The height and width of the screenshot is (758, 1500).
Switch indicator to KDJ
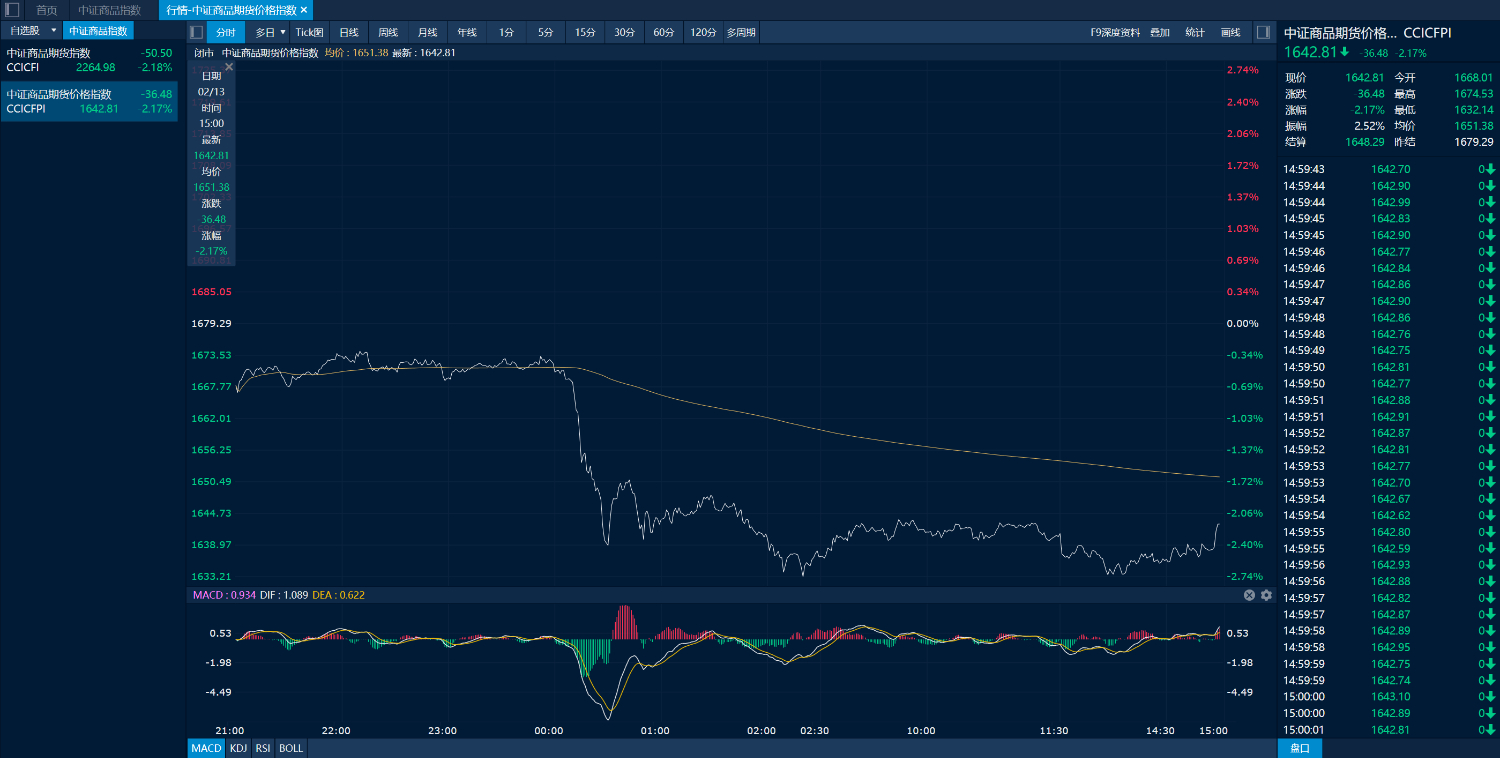pos(238,748)
